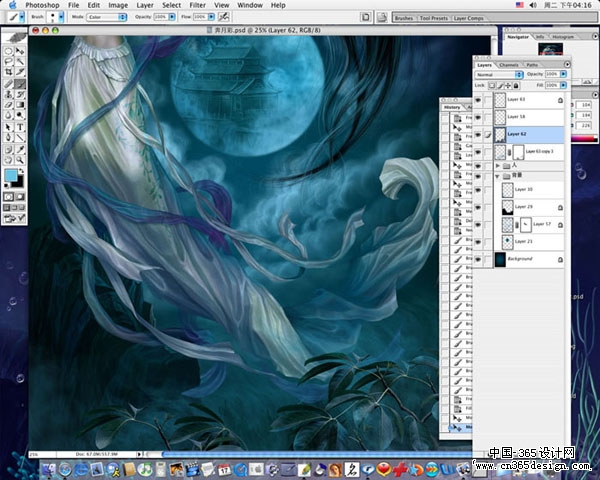Screen dimensions: 600x480
Task: Open the Flow slider arrow in options bar
Action: click(x=211, y=17)
